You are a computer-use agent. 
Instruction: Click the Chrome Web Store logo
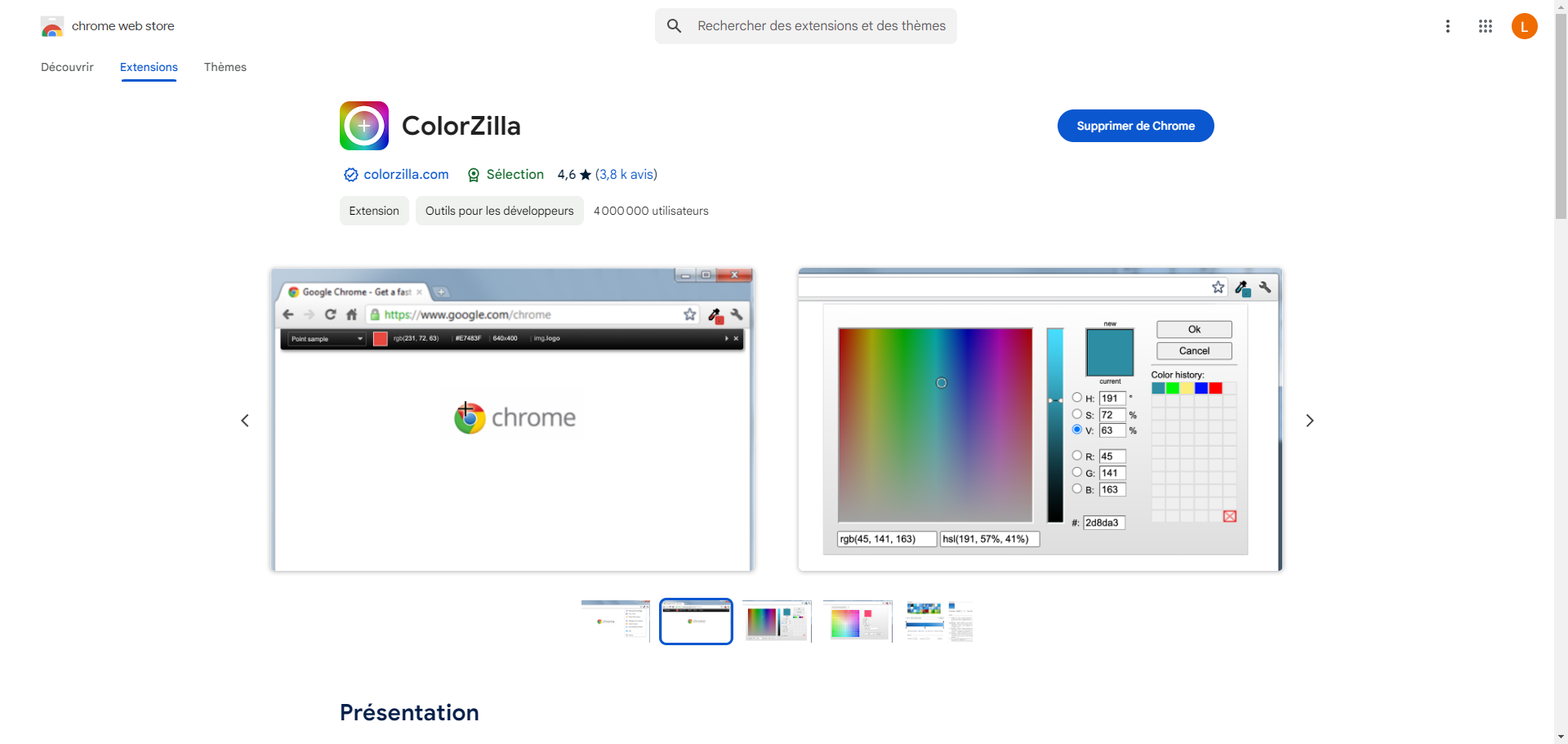coord(52,26)
